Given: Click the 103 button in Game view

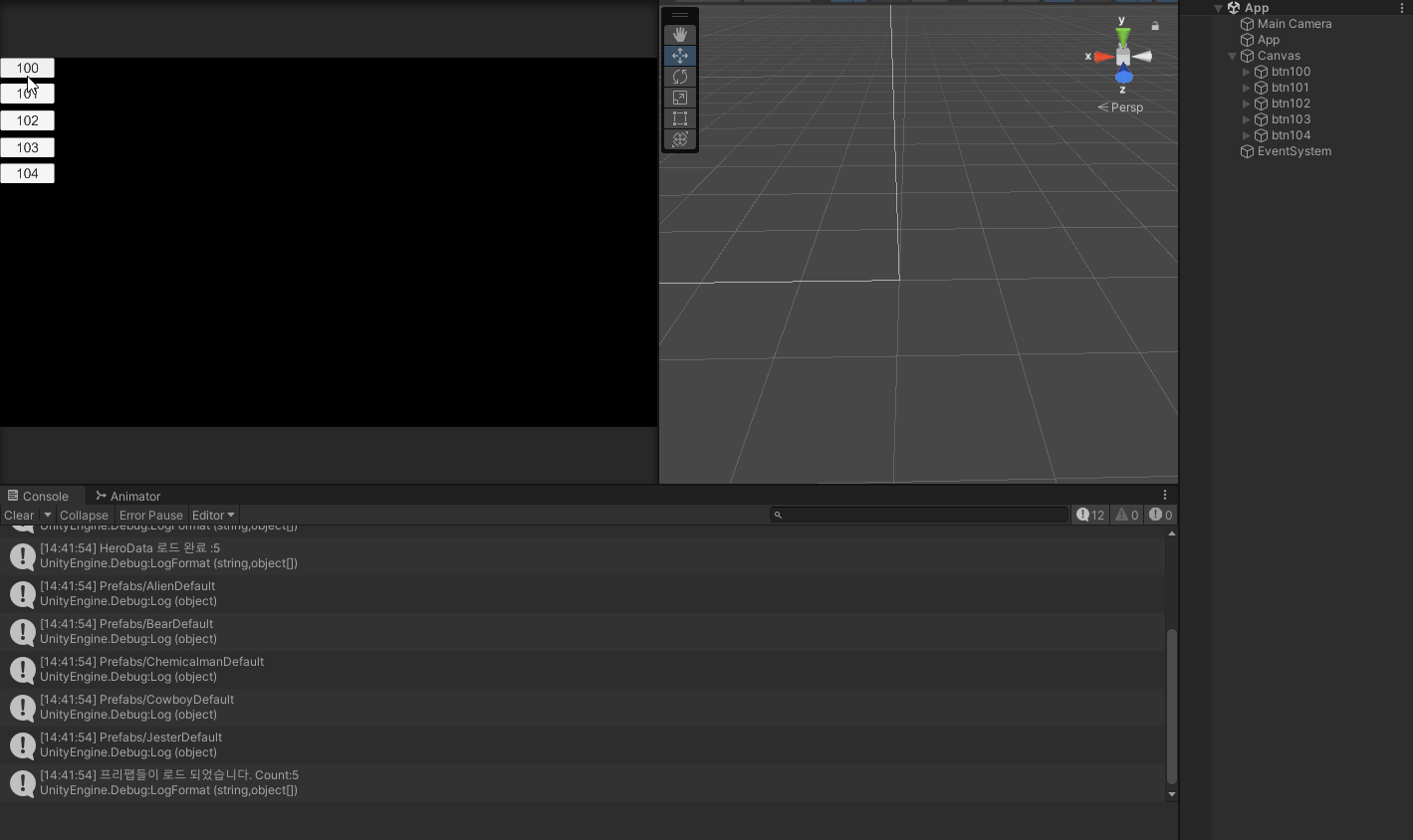Looking at the screenshot, I should [27, 147].
